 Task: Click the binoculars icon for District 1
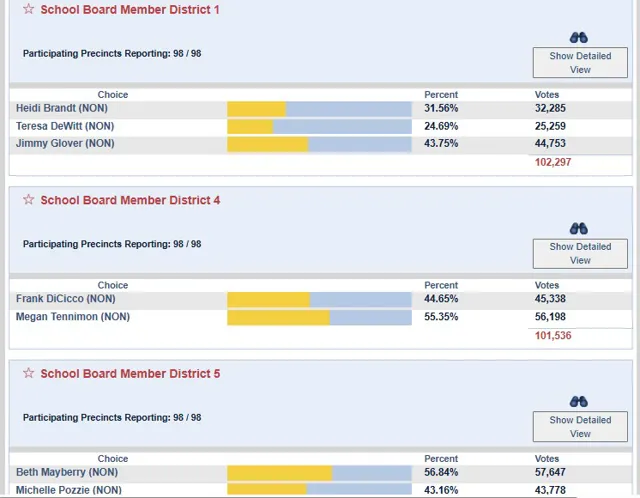coord(579,38)
